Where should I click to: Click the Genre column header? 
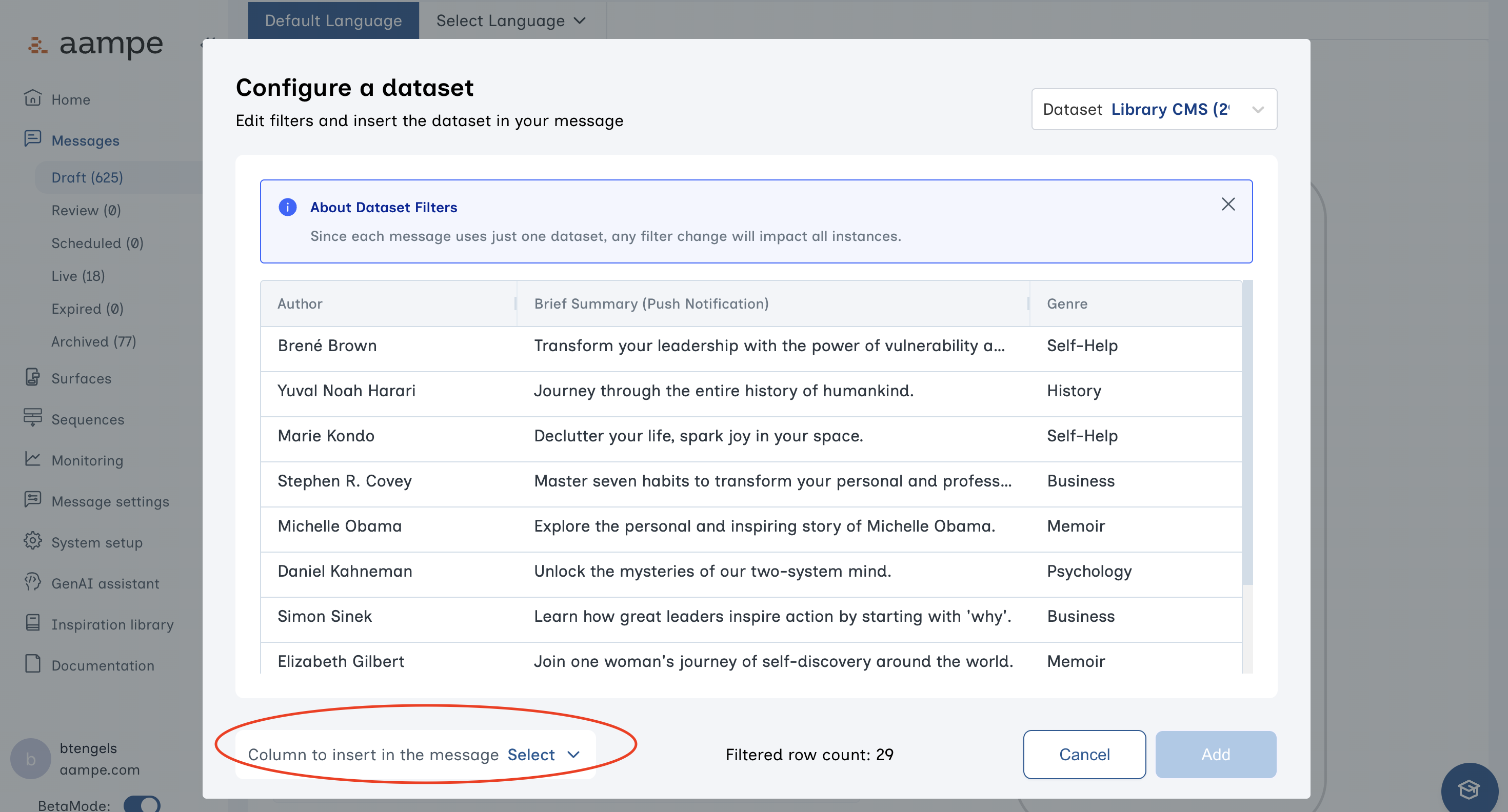(1136, 303)
